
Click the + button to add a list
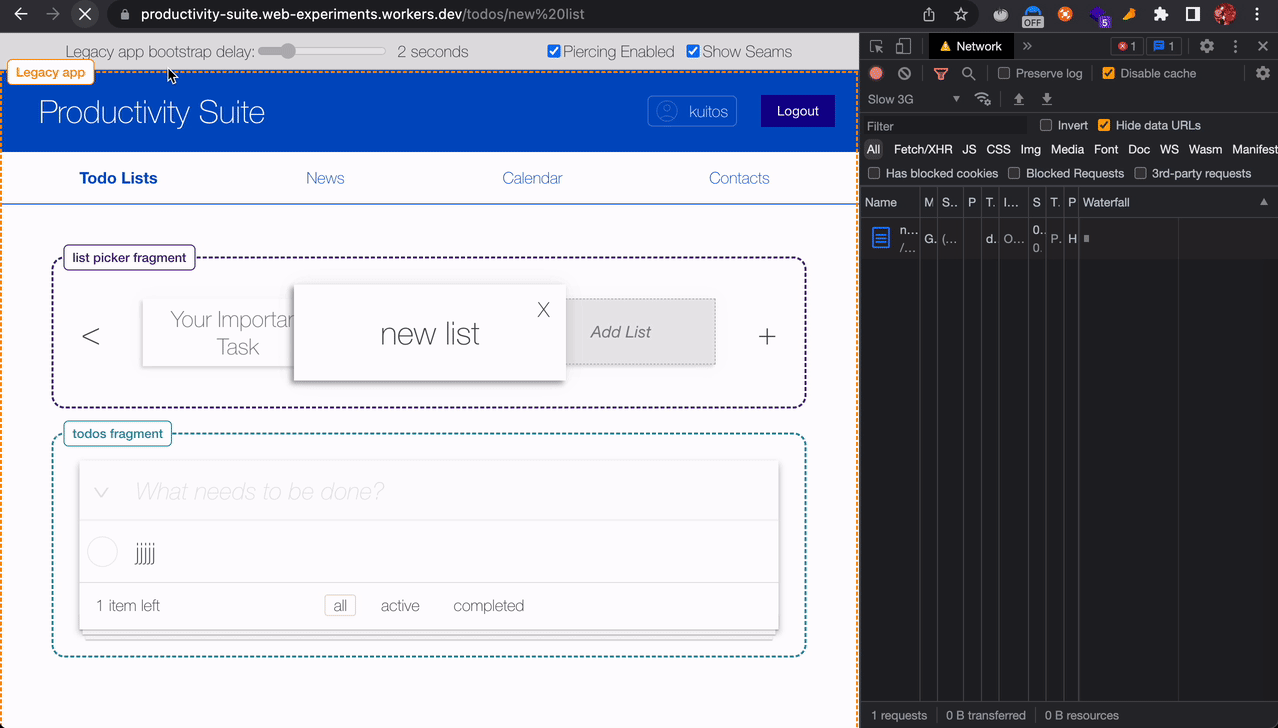pos(767,336)
